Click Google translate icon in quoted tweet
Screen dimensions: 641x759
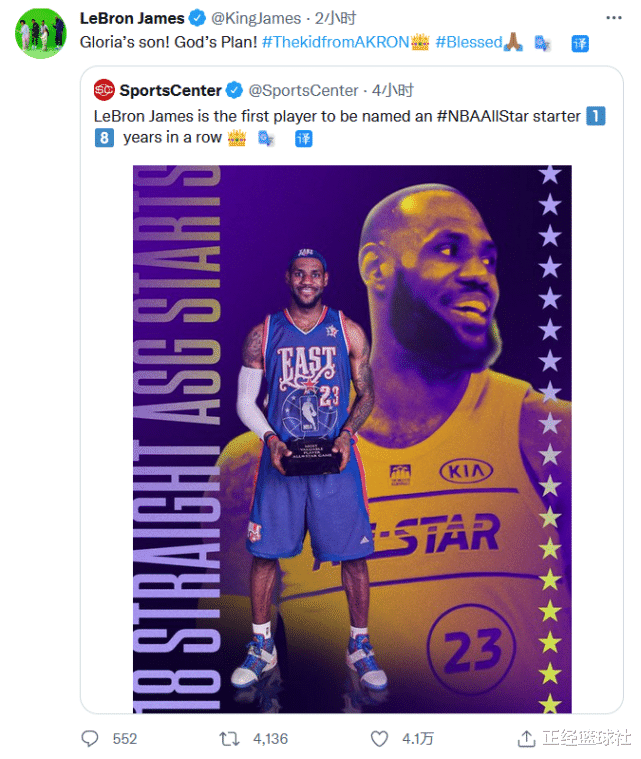(266, 139)
